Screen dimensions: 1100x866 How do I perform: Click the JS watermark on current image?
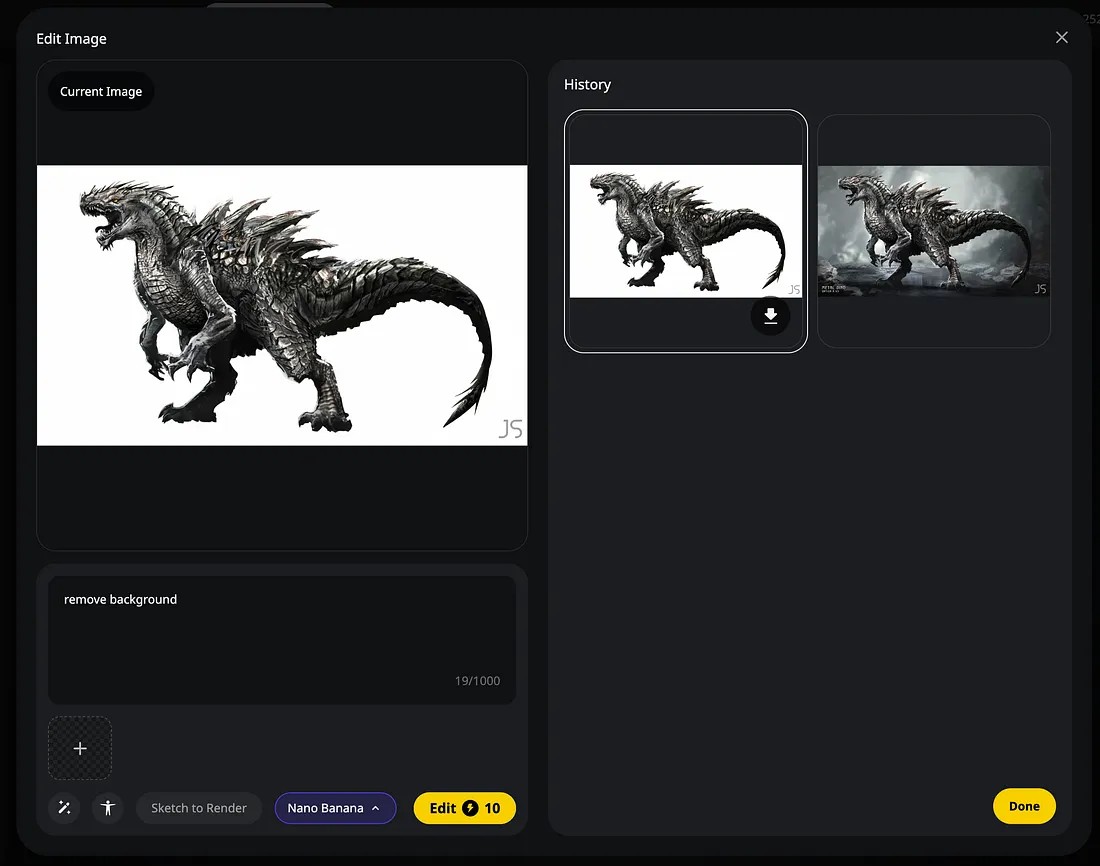pyautogui.click(x=510, y=429)
